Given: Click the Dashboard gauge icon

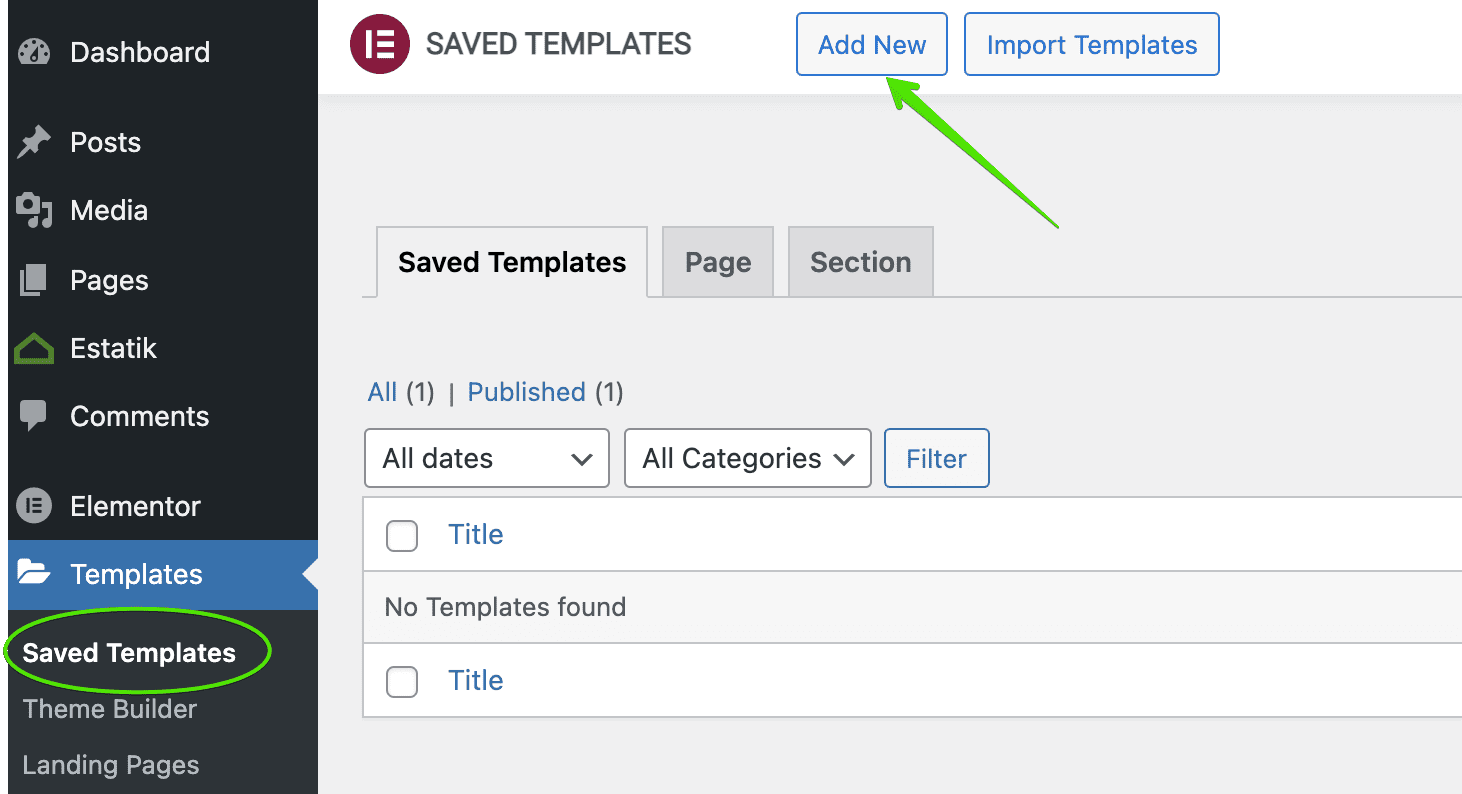Looking at the screenshot, I should [x=34, y=52].
